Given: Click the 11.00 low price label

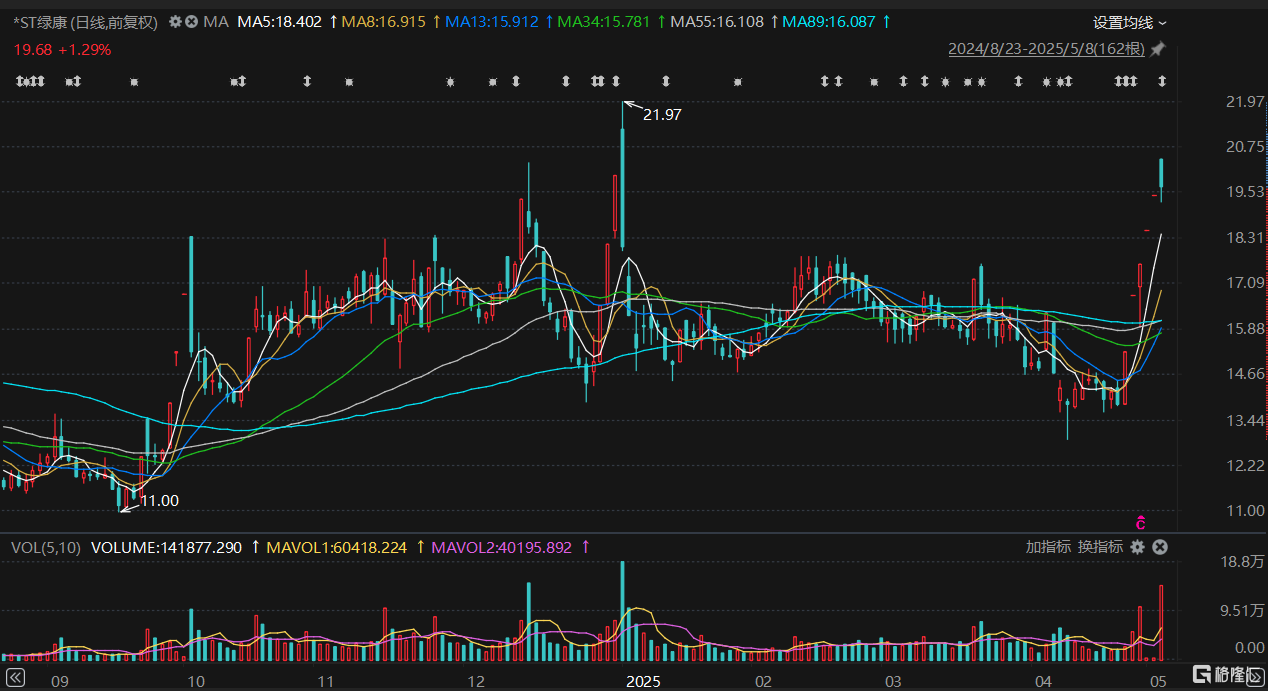Looking at the screenshot, I should pos(159,500).
